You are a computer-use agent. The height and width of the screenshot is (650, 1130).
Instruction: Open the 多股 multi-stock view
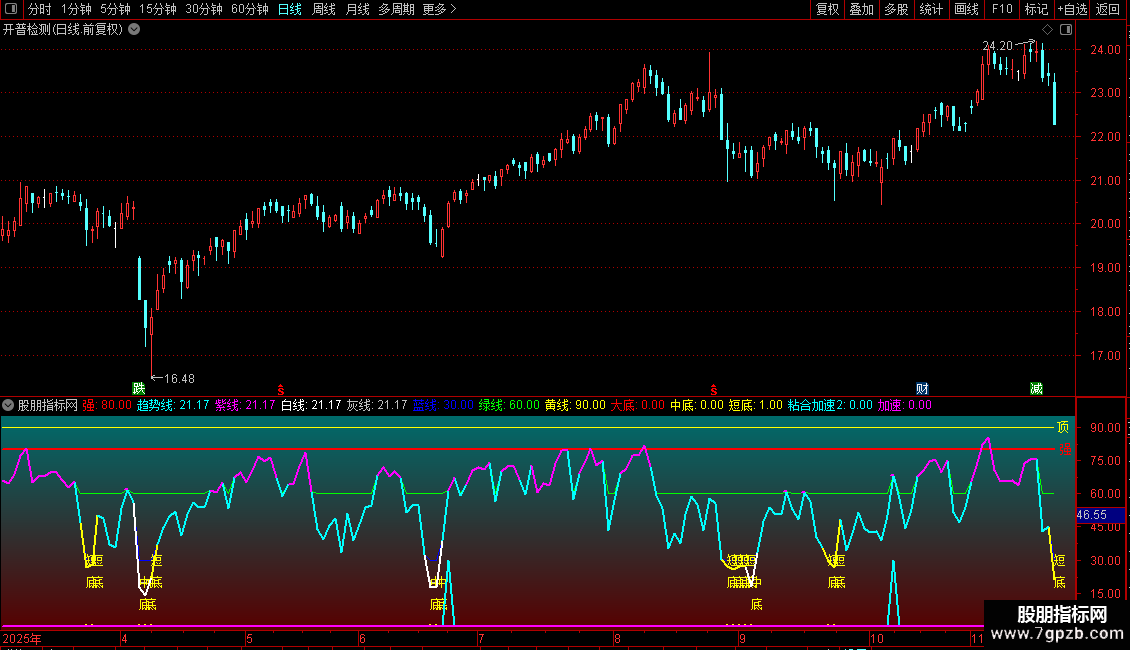(896, 9)
